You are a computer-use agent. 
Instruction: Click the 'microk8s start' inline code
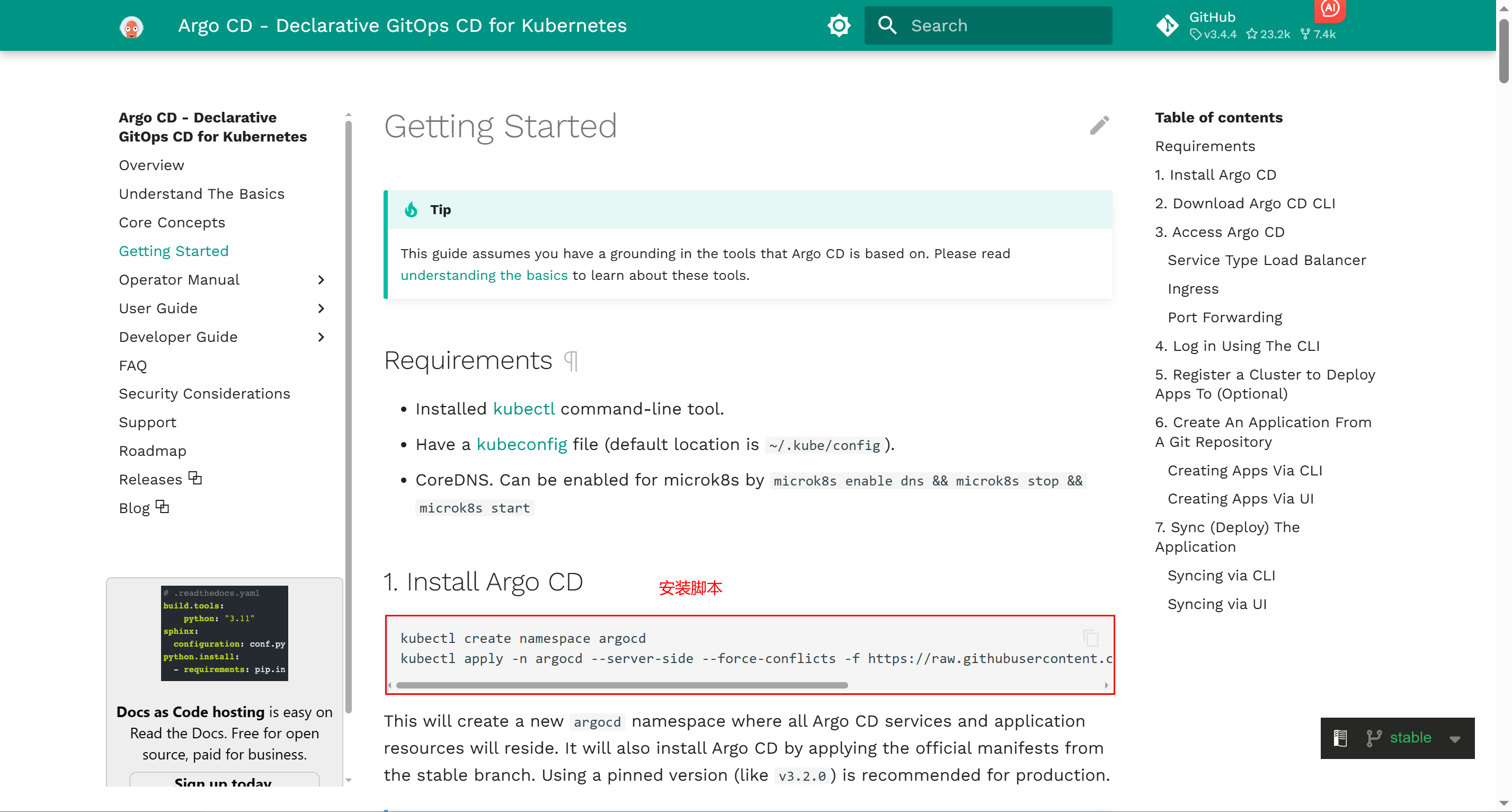(x=474, y=508)
